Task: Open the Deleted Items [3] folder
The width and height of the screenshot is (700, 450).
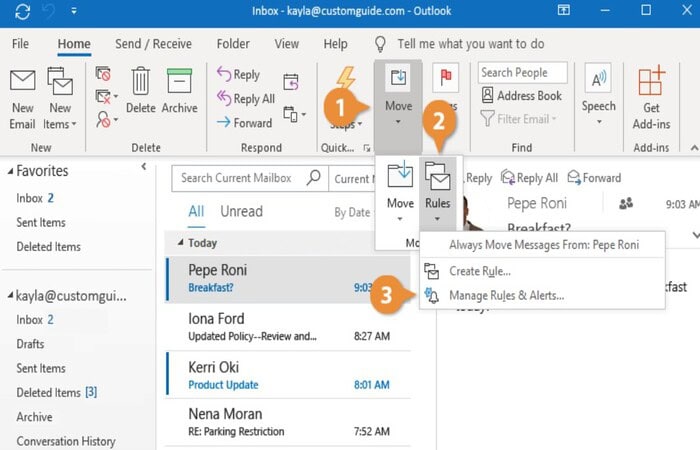Action: click(56, 392)
